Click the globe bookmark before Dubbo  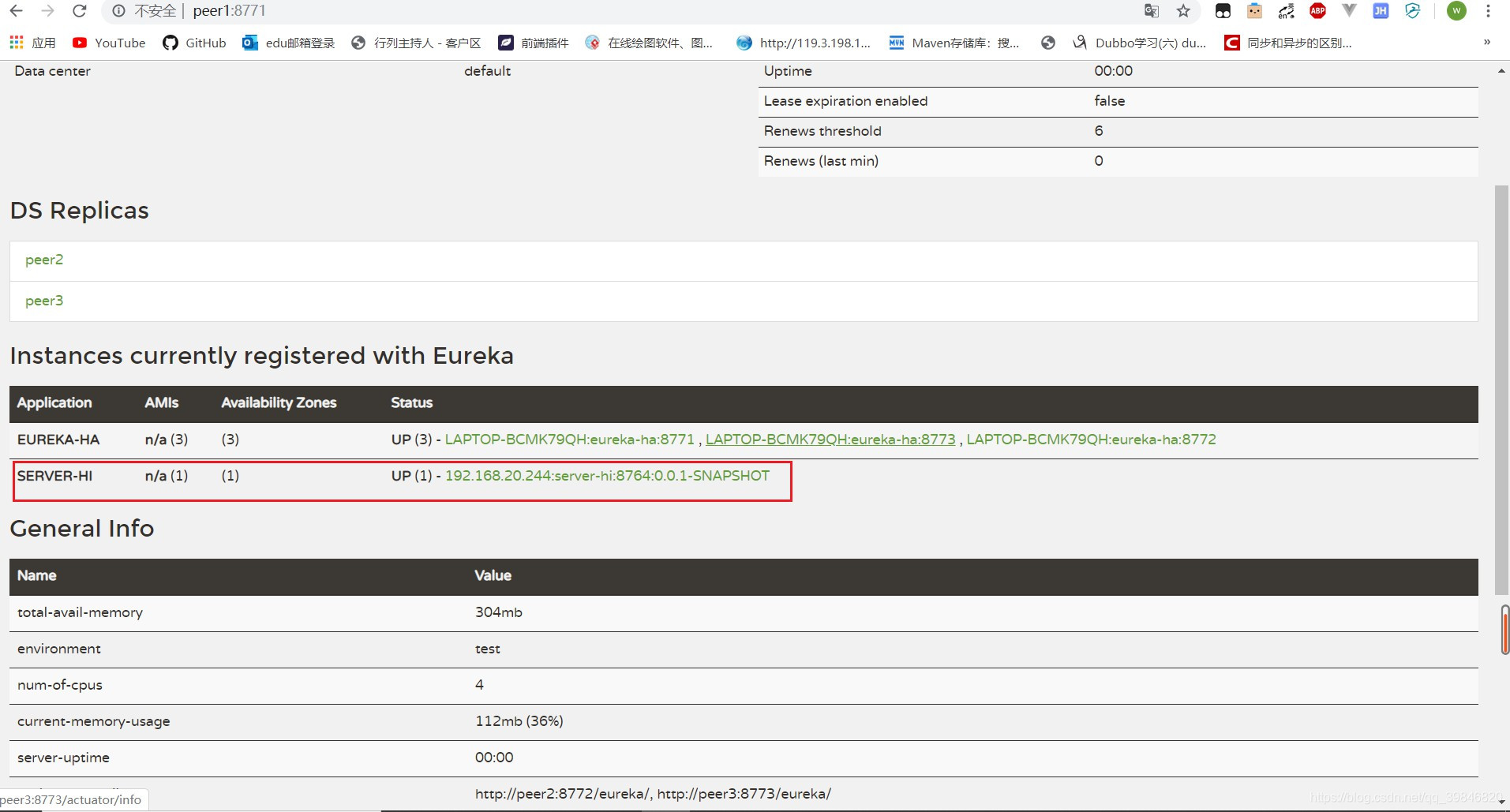(1048, 43)
